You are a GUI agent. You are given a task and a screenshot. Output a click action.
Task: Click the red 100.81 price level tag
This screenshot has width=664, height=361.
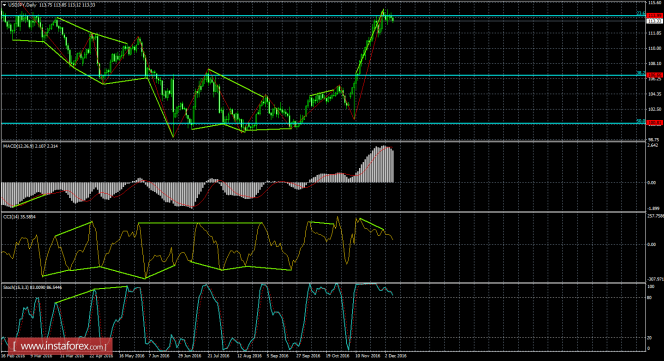(x=655, y=123)
